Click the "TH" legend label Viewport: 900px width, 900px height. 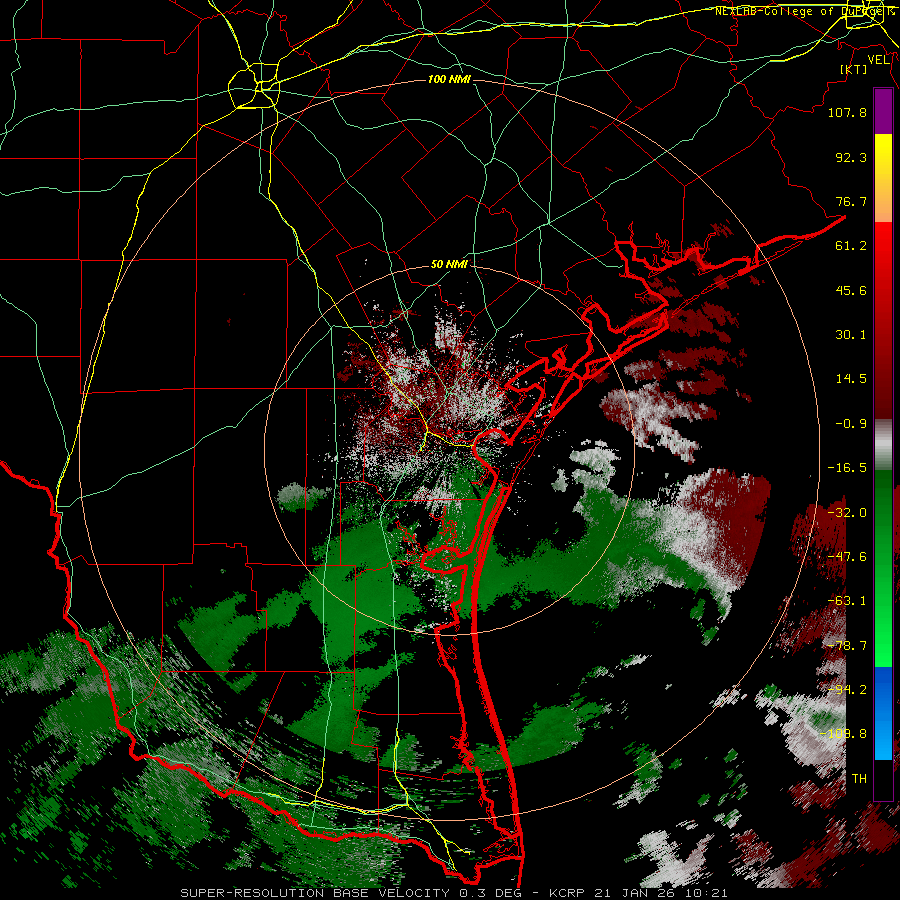[x=859, y=779]
